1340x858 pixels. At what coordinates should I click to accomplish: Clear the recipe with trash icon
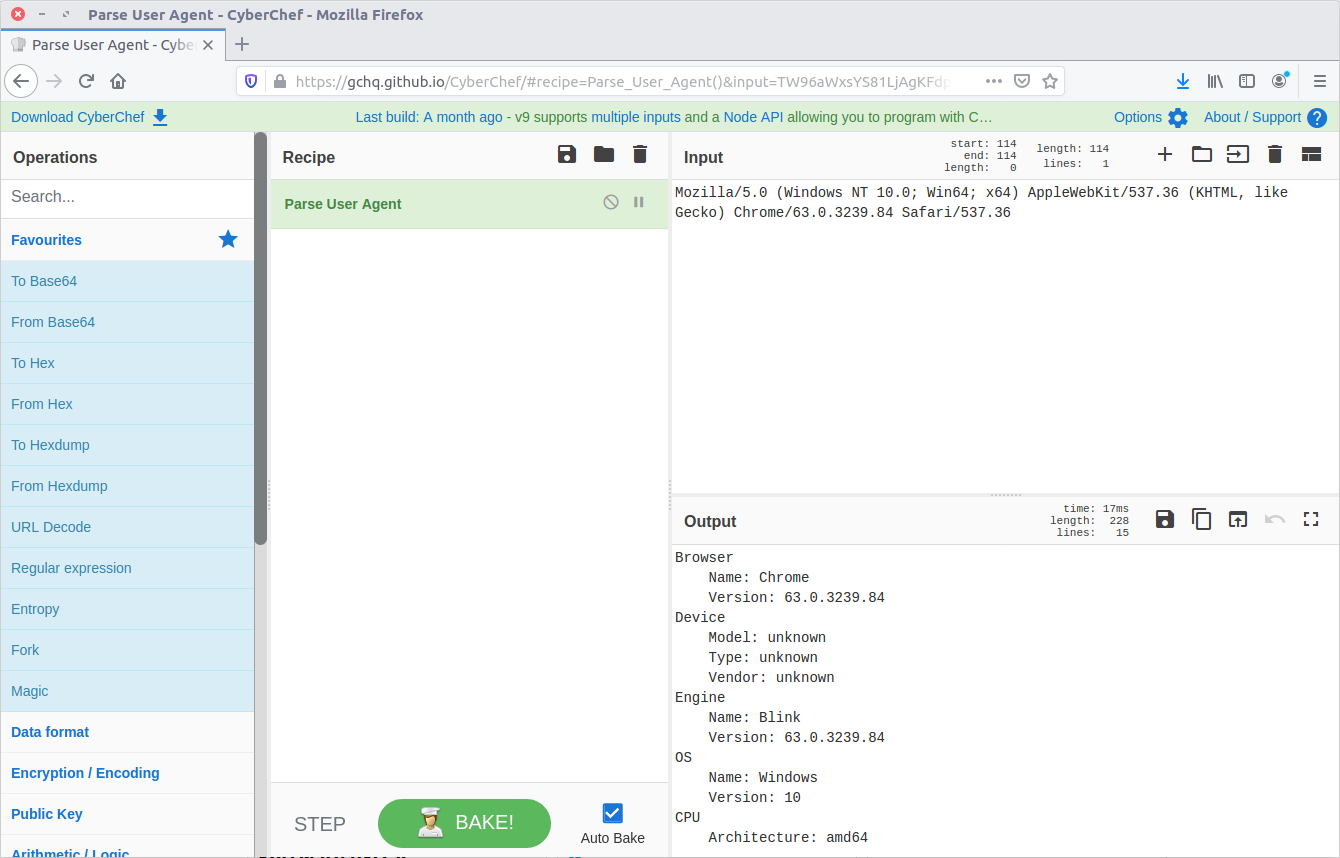(x=640, y=154)
